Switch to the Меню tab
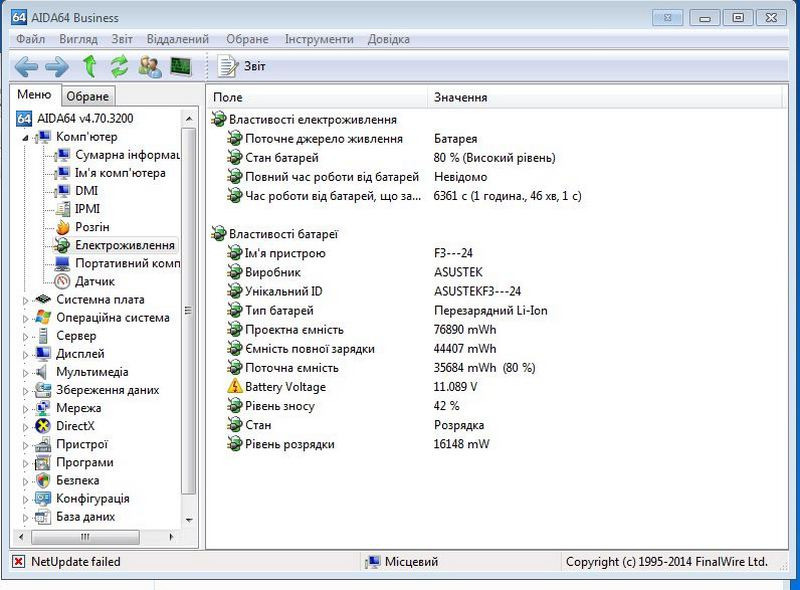800x590 pixels. point(34,94)
